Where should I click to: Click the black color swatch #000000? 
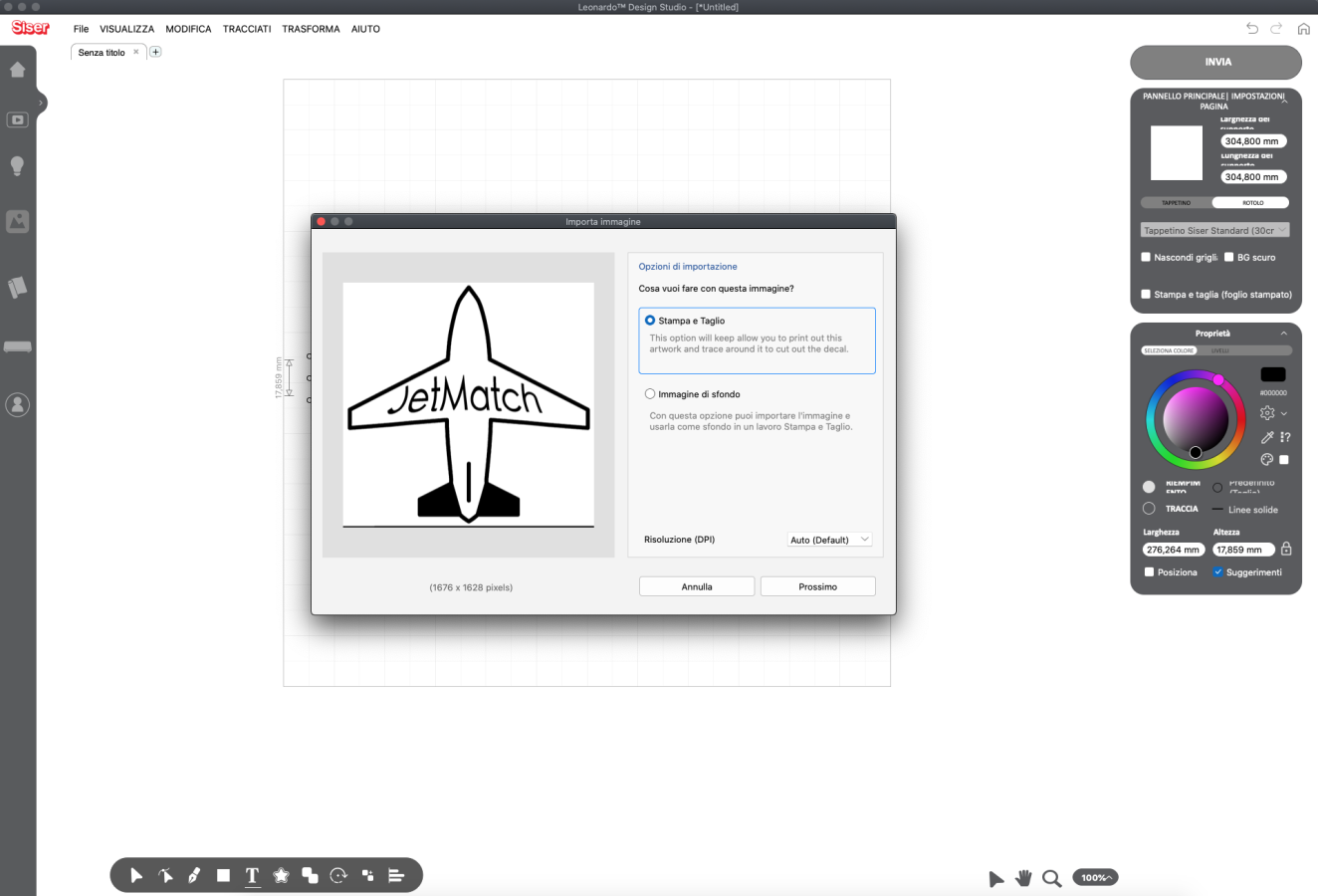(1273, 374)
